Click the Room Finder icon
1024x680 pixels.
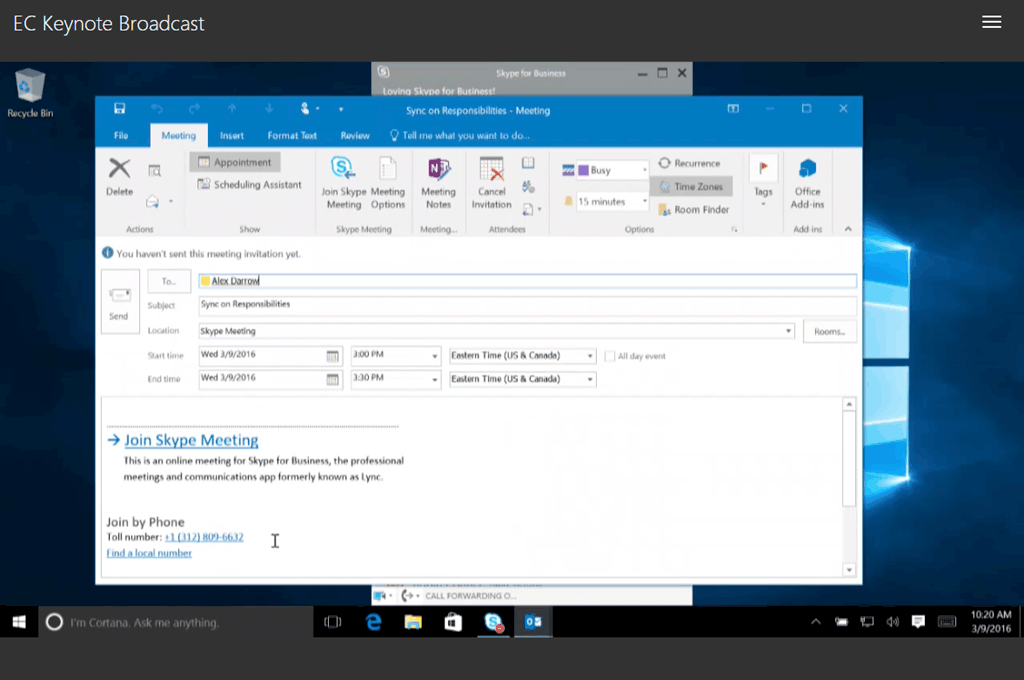tap(664, 210)
